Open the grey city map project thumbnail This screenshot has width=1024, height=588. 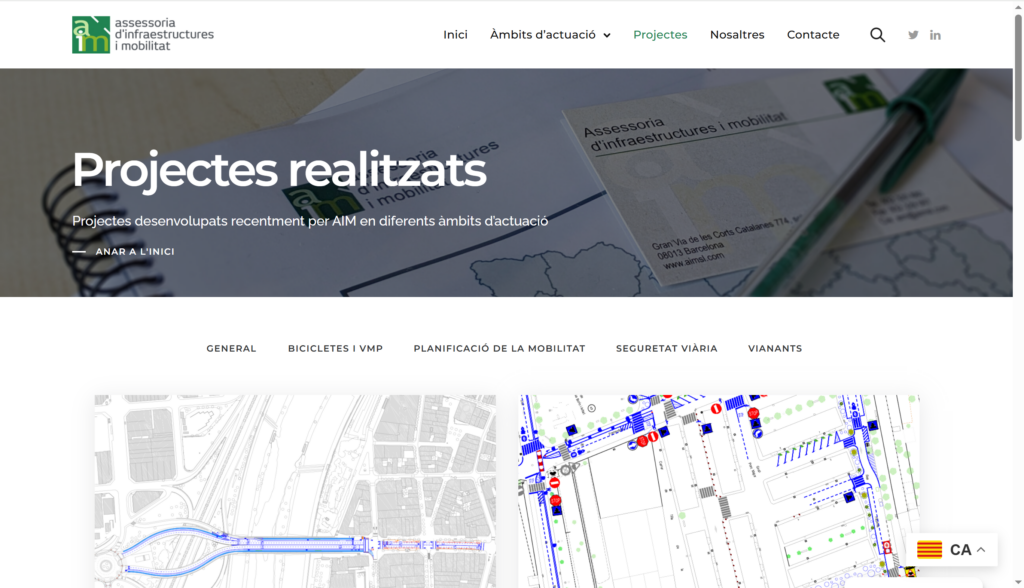coord(295,491)
